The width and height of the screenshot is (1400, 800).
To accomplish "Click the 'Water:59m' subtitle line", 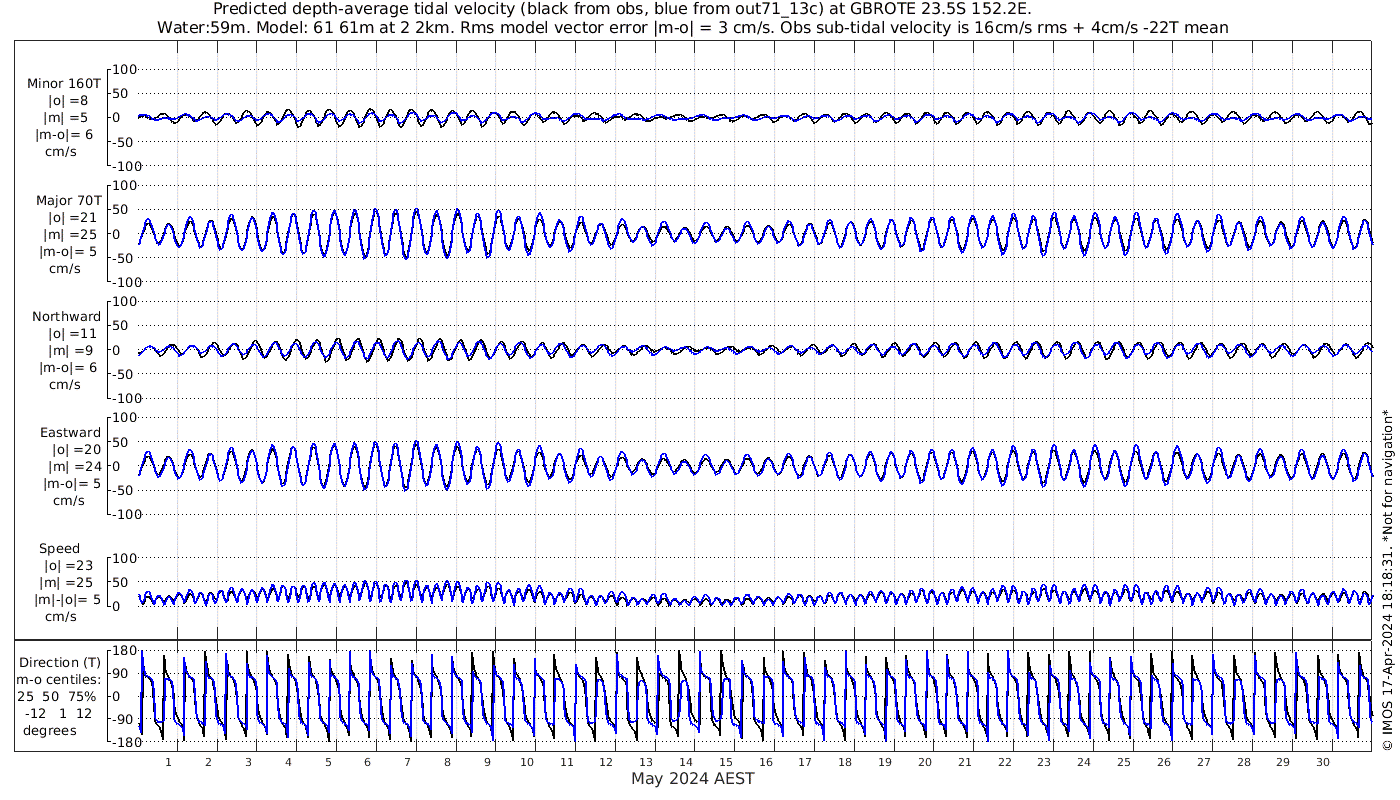I will [x=693, y=27].
